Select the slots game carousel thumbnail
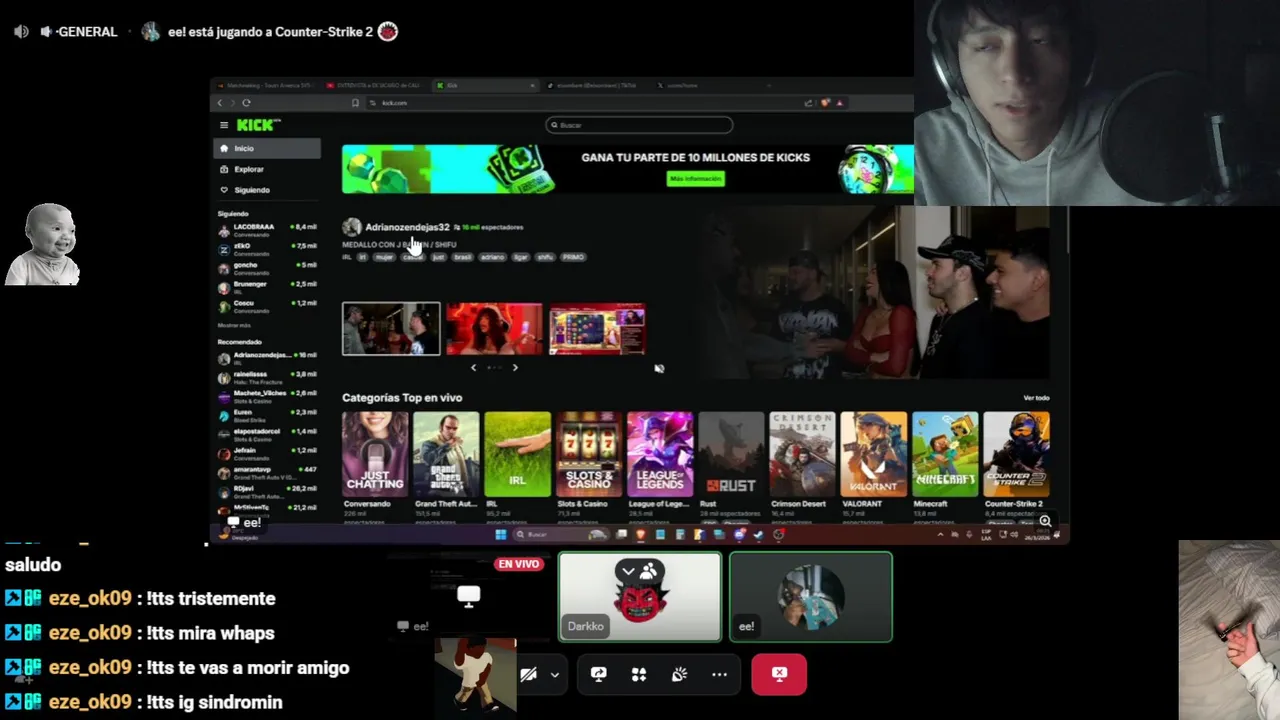1280x720 pixels. (597, 329)
